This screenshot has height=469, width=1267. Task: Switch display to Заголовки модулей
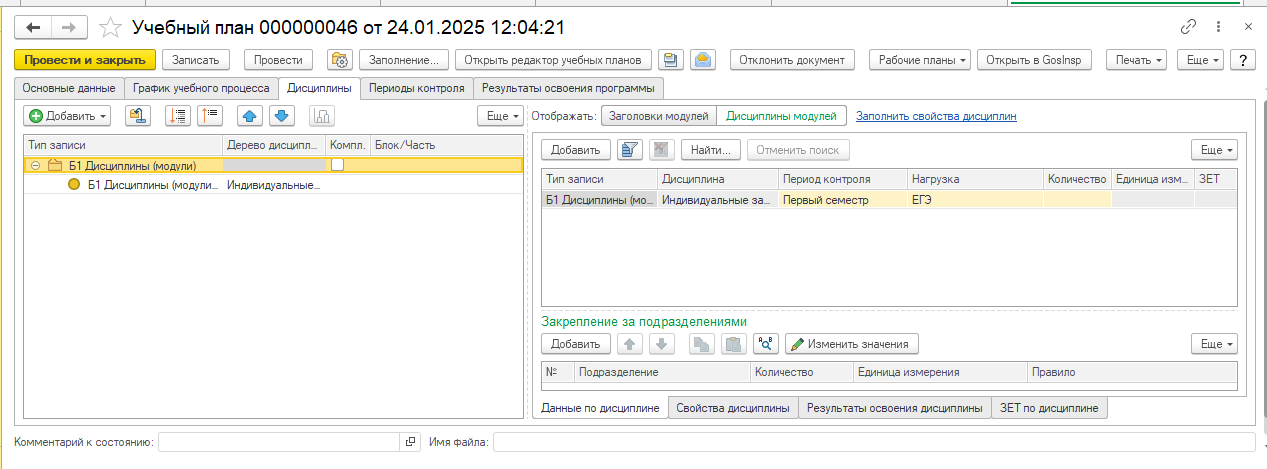coord(658,116)
